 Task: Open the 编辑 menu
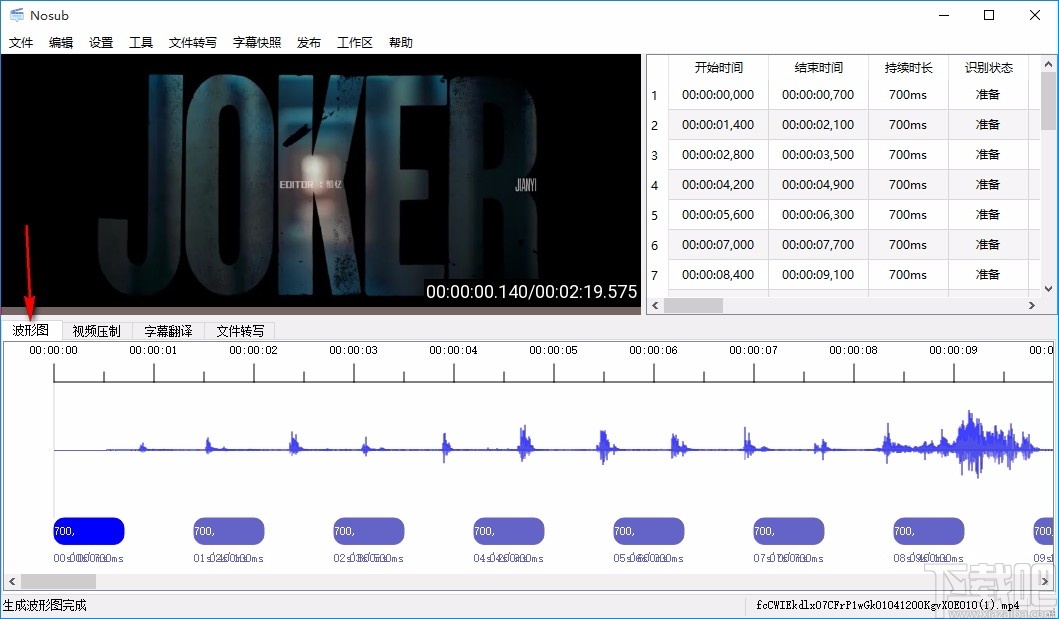coord(60,42)
